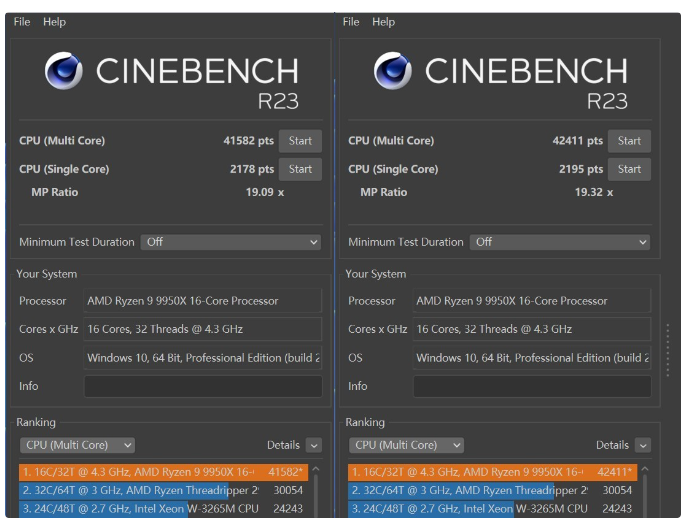The image size is (690, 530).
Task: Click Info input field in left window
Action: (203, 386)
